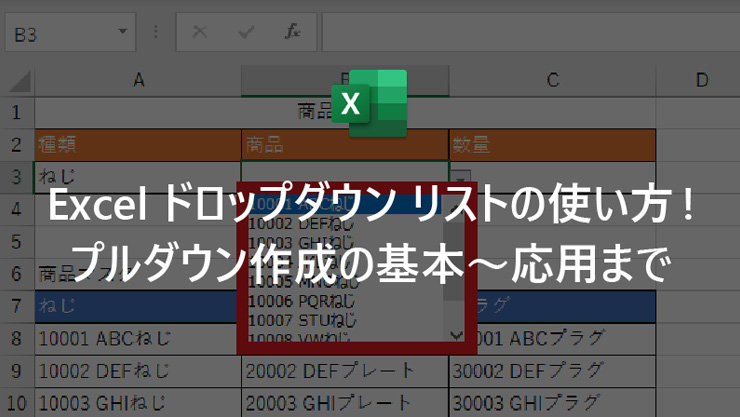
Task: Click the 数量 header cell
Action: point(552,145)
